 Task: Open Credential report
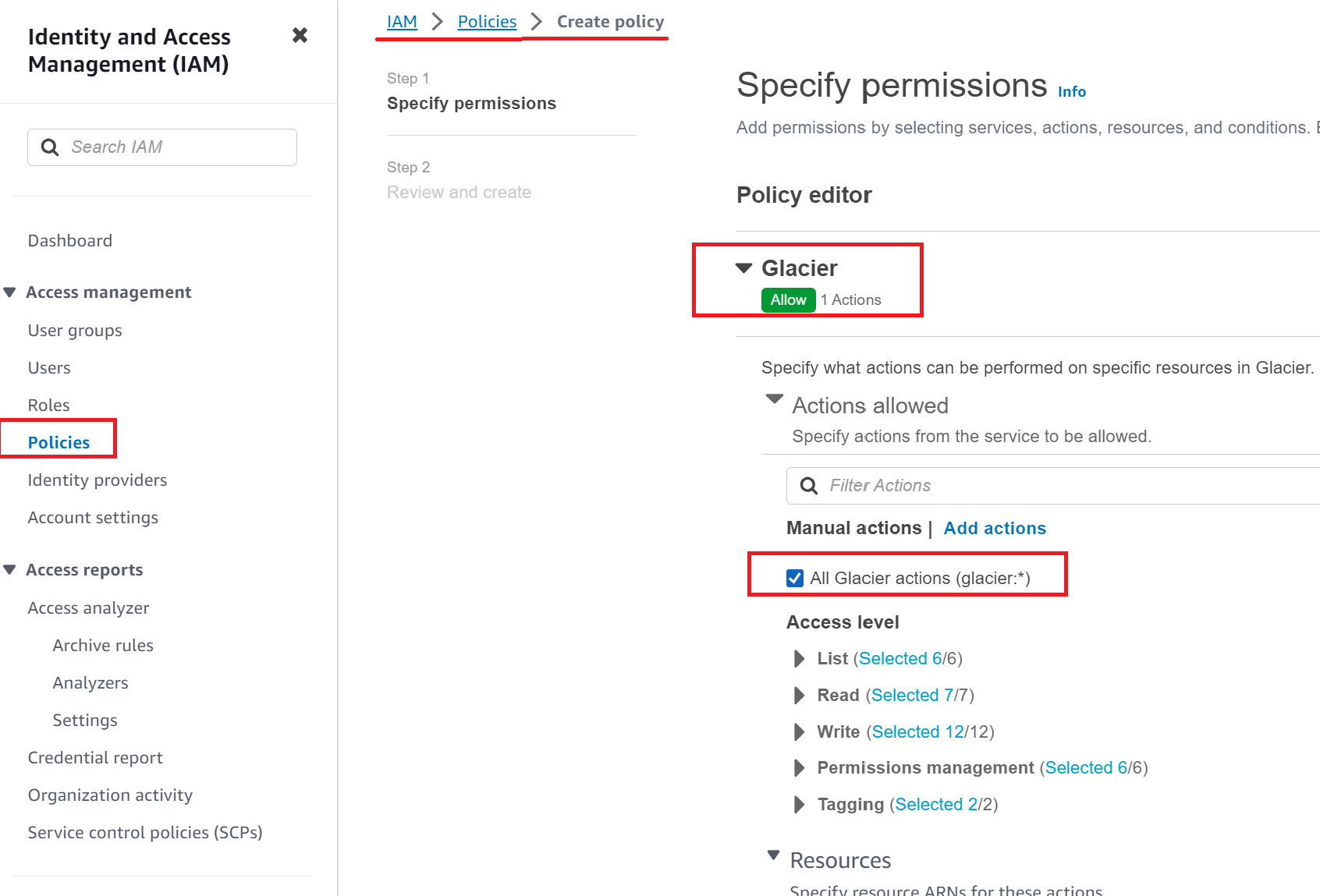coord(95,758)
